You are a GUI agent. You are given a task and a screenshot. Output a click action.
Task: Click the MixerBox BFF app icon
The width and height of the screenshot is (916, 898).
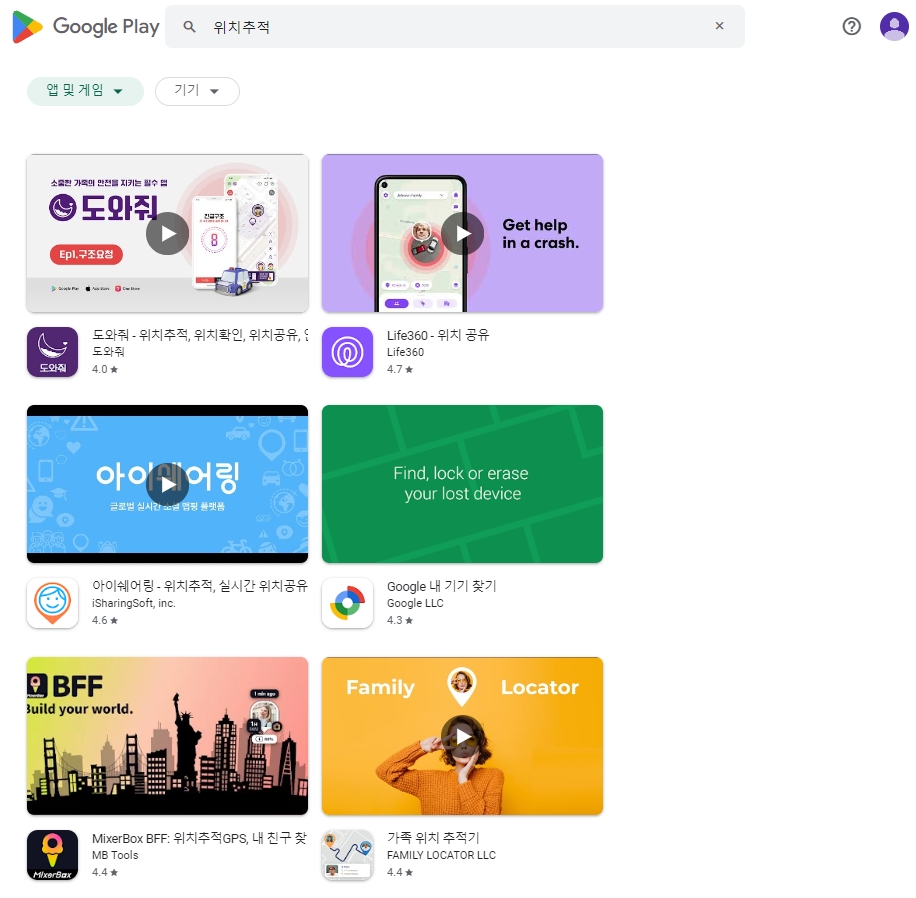coord(53,855)
